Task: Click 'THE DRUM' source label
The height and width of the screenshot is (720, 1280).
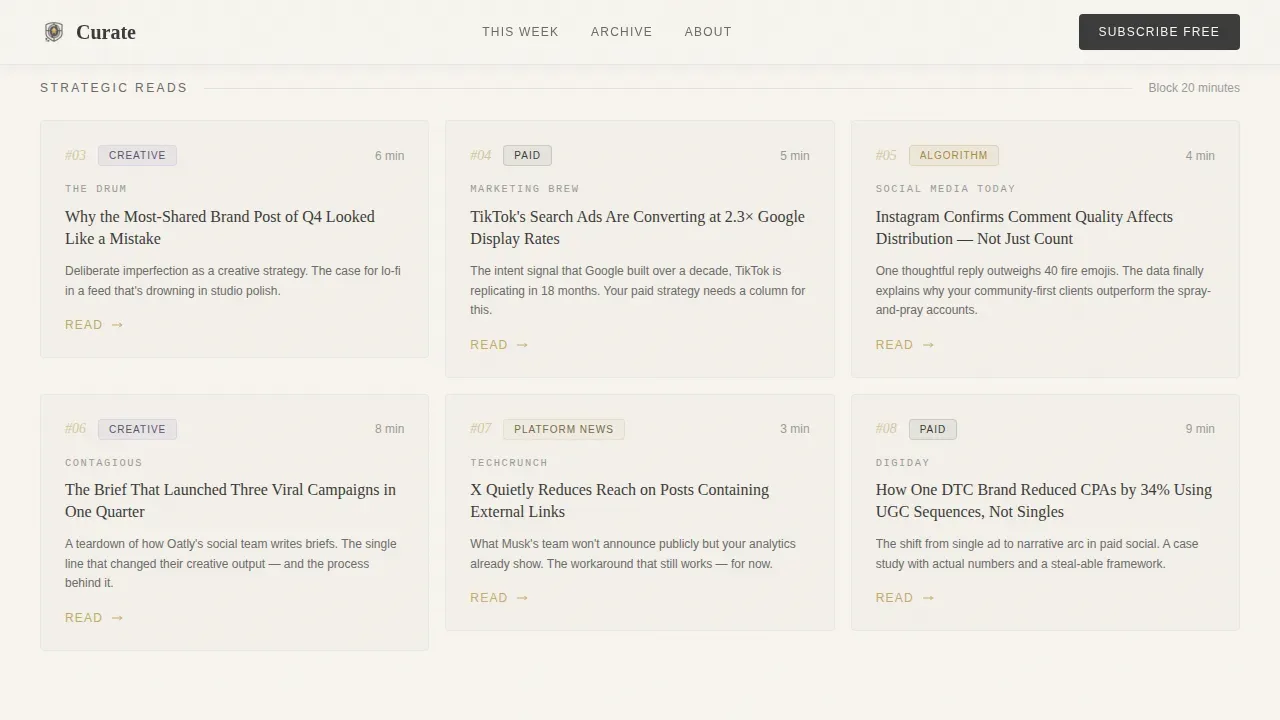Action: [96, 189]
